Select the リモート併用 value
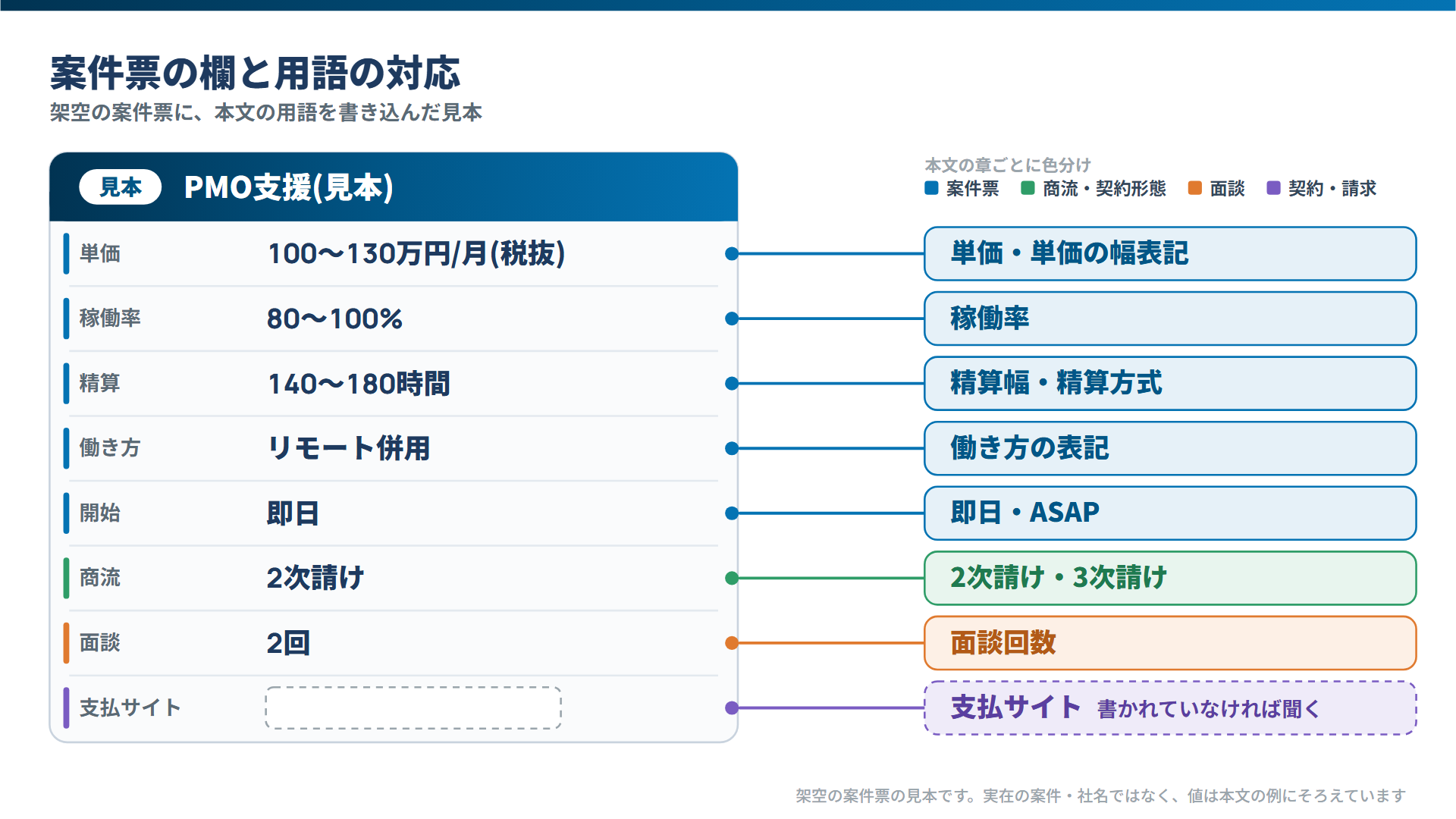 pyautogui.click(x=349, y=448)
